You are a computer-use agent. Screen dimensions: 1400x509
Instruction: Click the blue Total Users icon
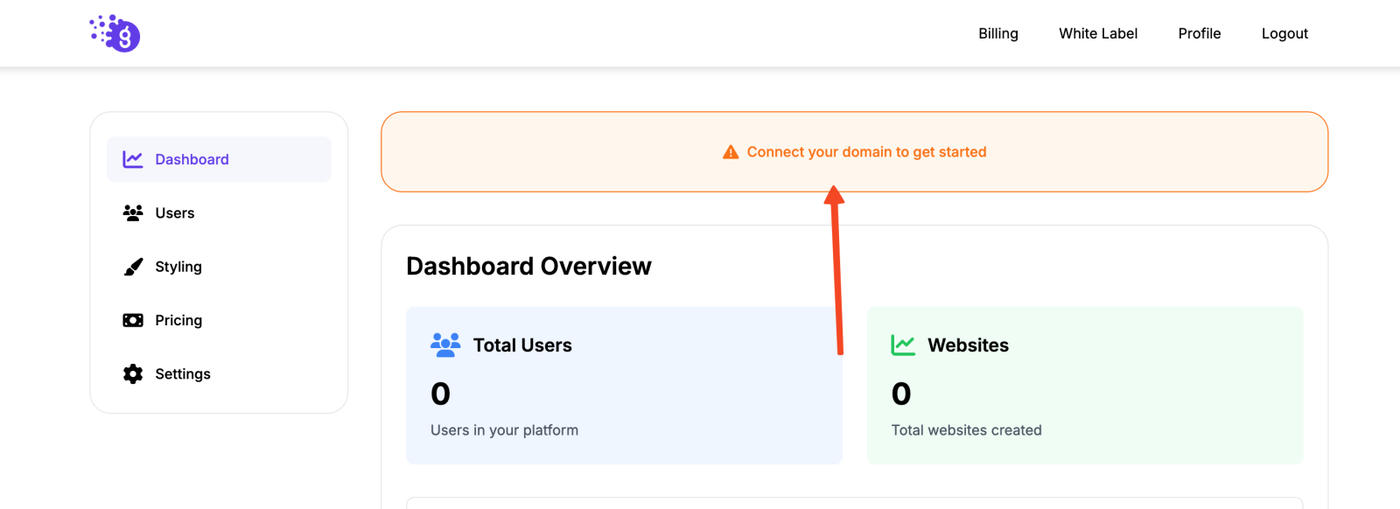point(445,345)
